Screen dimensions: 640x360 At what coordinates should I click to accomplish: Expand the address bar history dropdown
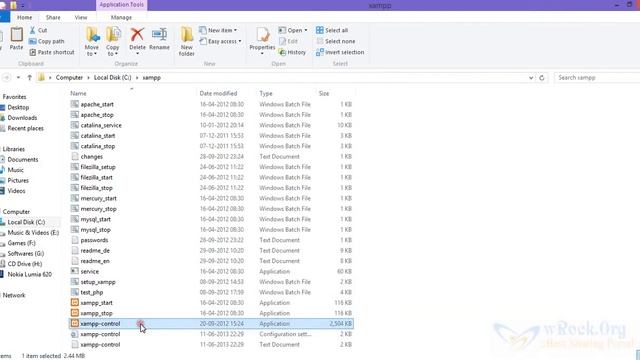coord(531,78)
